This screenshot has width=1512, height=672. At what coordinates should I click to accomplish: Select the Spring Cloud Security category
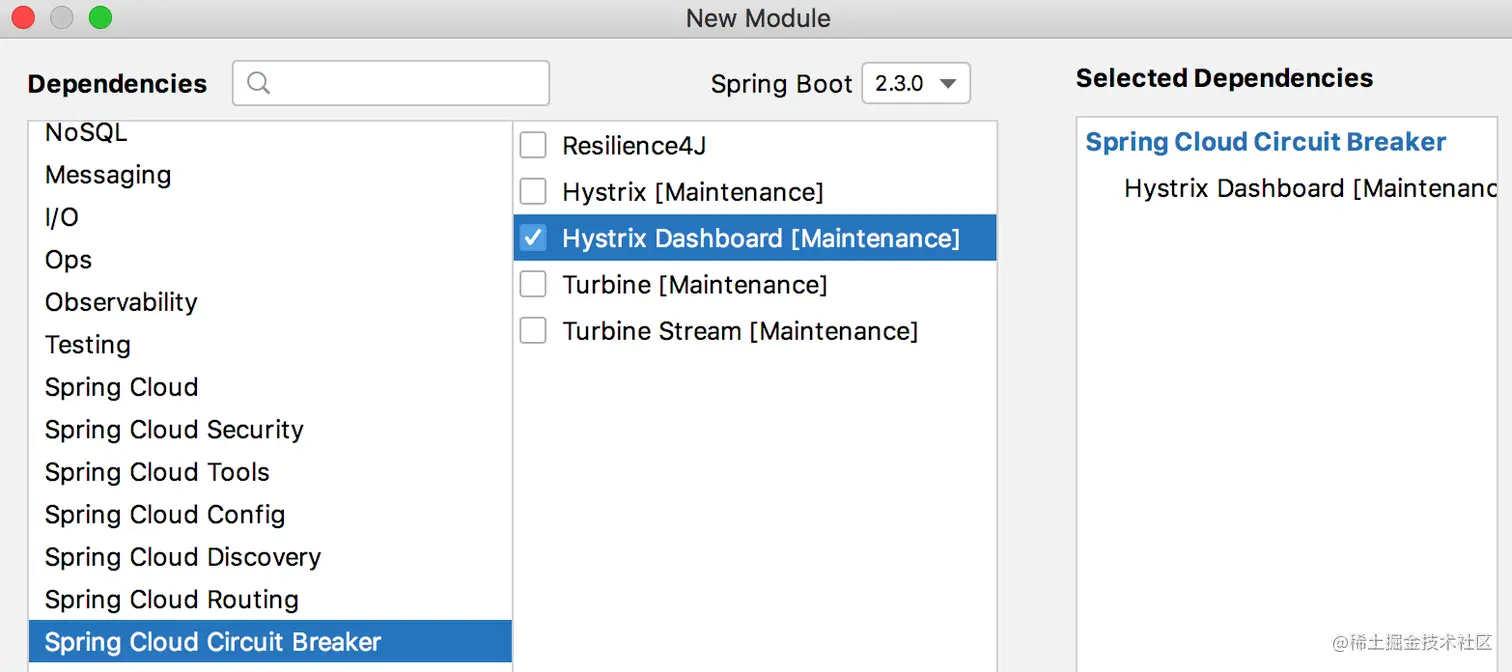[174, 430]
